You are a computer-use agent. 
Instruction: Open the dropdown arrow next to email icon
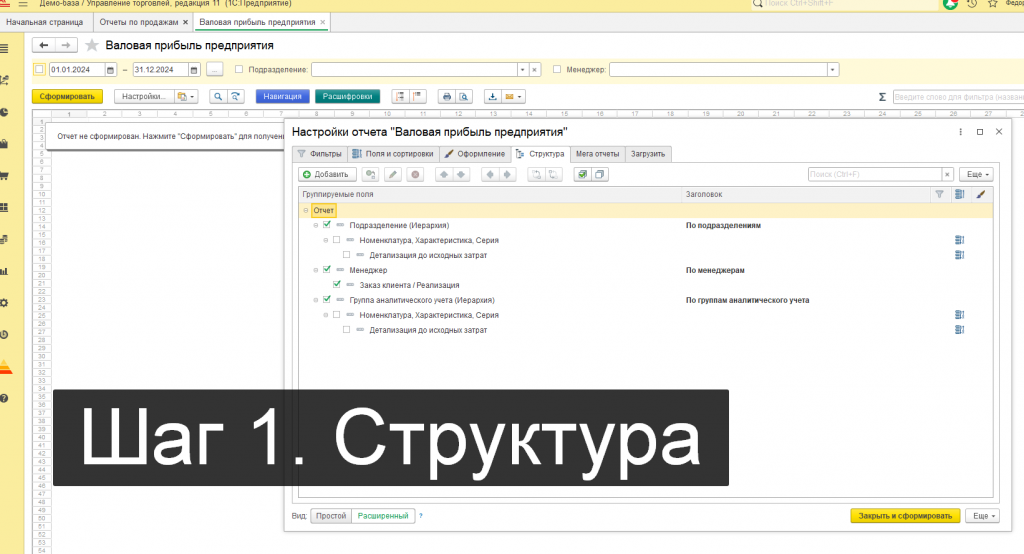click(520, 97)
